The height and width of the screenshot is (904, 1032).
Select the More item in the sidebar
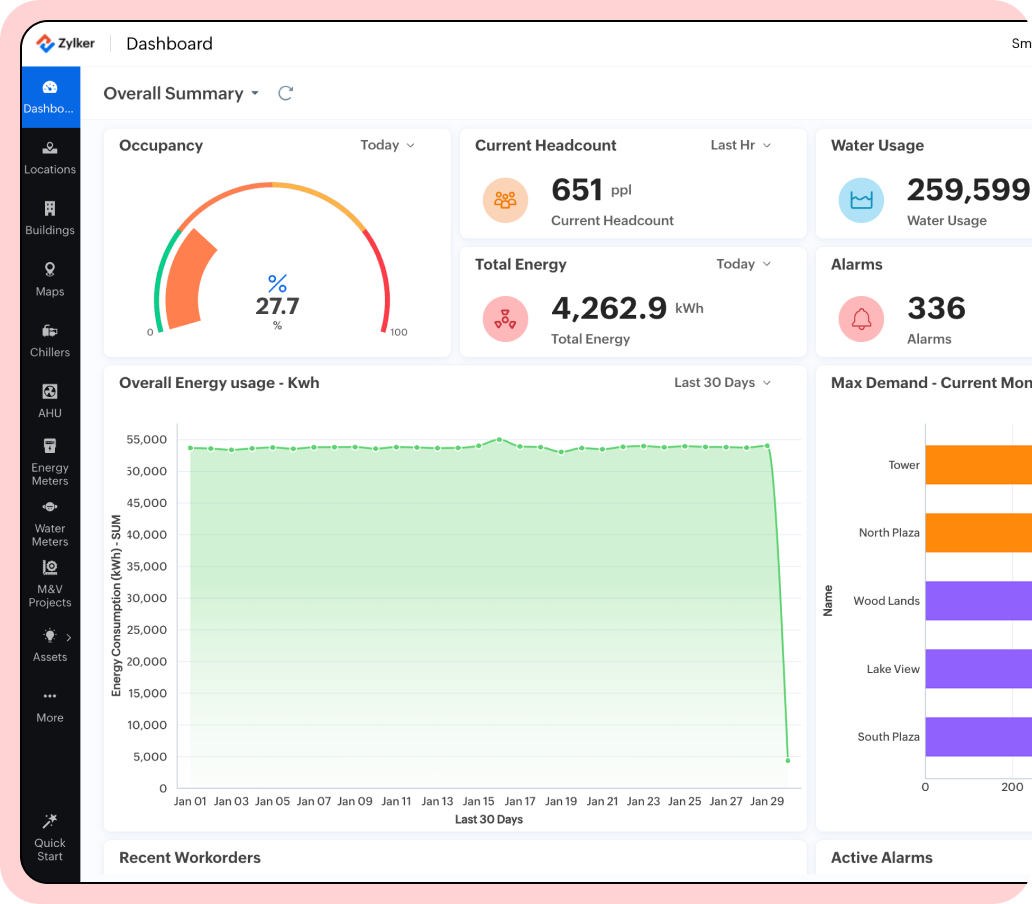[50, 705]
